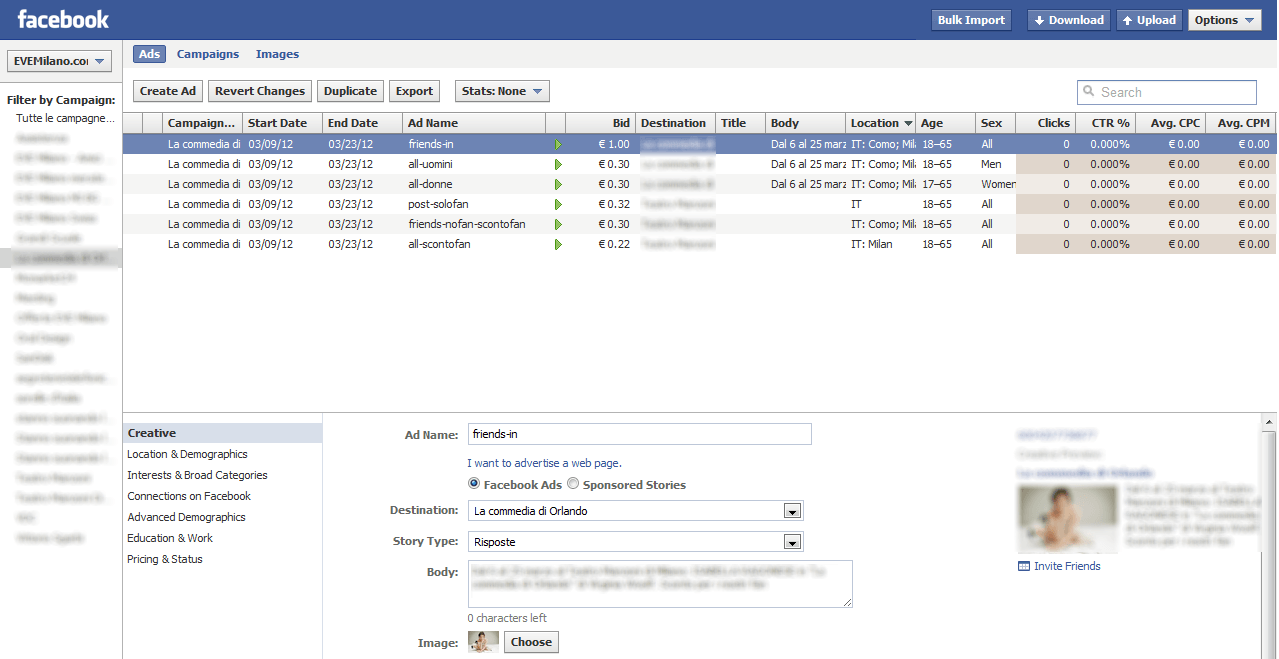This screenshot has height=659, width=1279.
Task: Select the all-scontofan ad name cell
Action: coord(475,244)
